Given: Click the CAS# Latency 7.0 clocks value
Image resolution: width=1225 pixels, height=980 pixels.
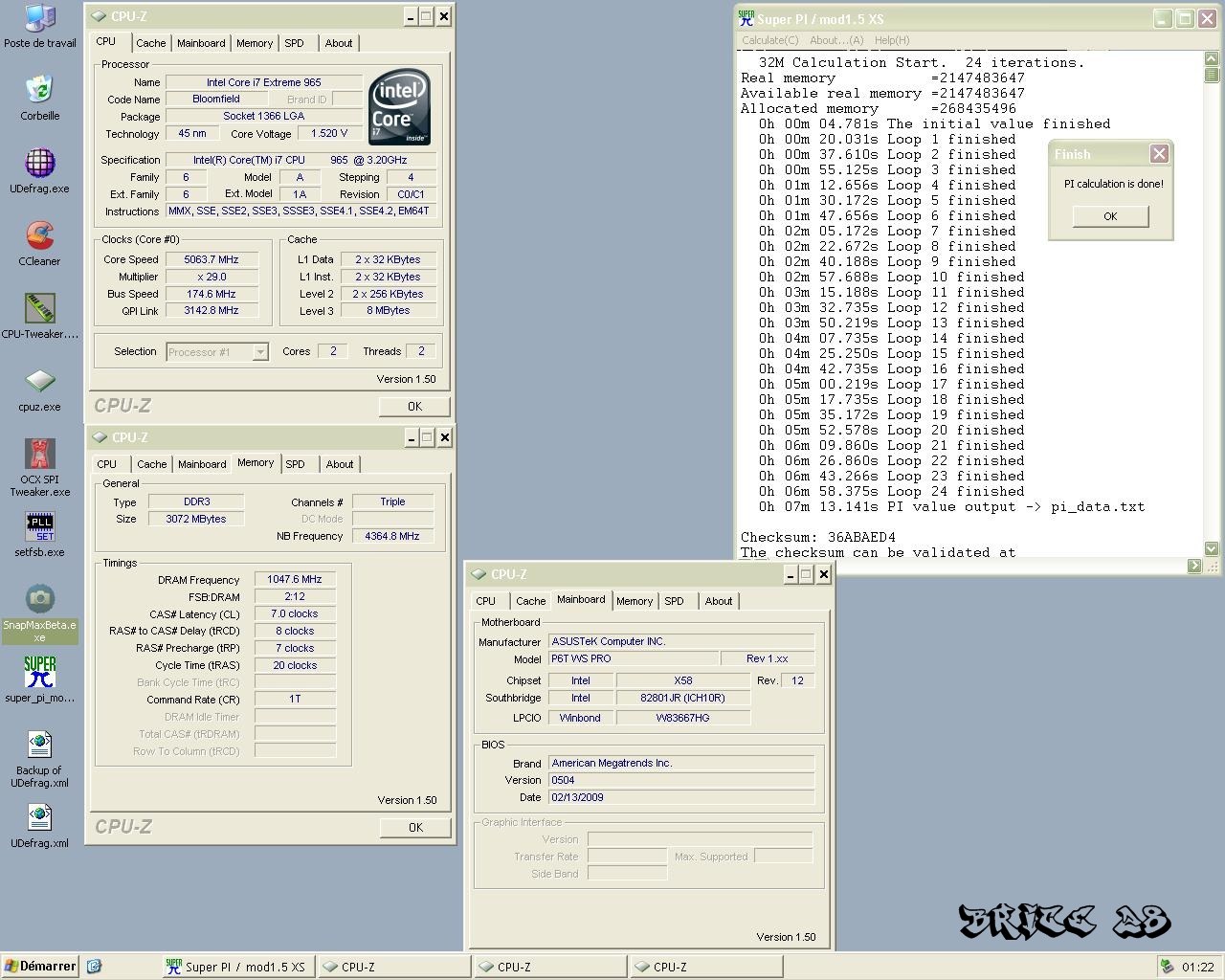Looking at the screenshot, I should point(295,613).
